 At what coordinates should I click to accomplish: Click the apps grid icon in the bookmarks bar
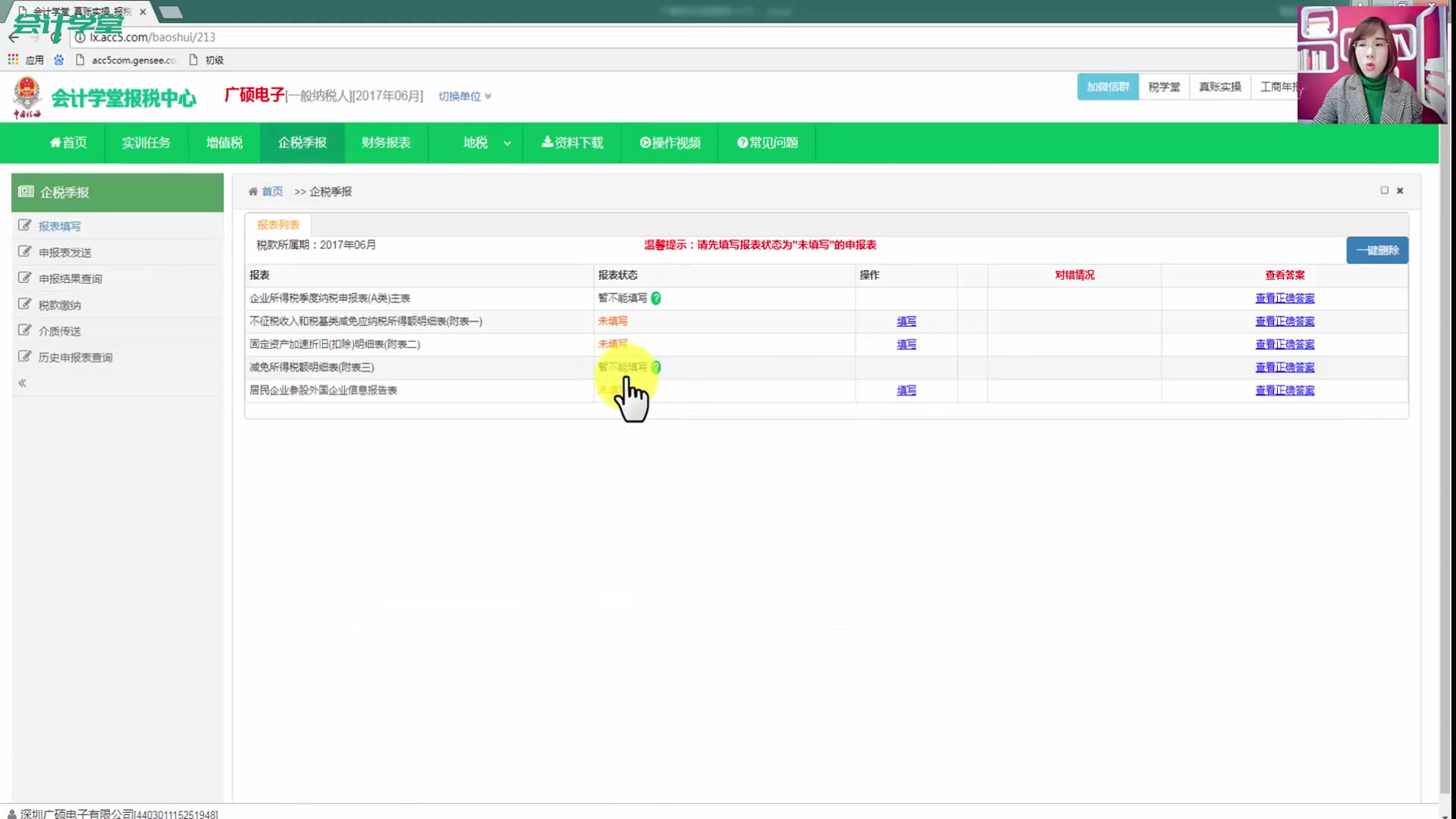(x=12, y=59)
